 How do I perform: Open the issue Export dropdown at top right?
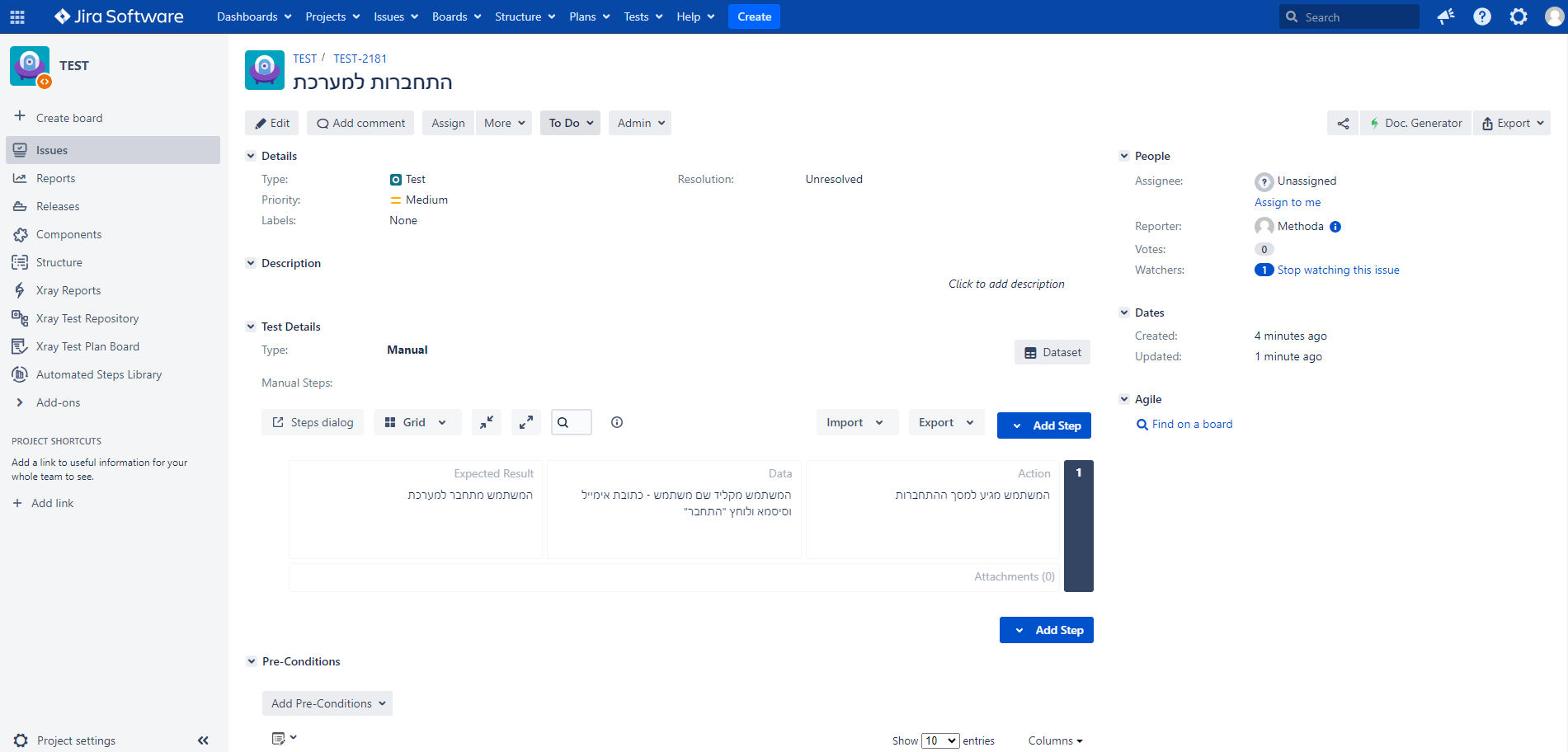tap(1512, 123)
